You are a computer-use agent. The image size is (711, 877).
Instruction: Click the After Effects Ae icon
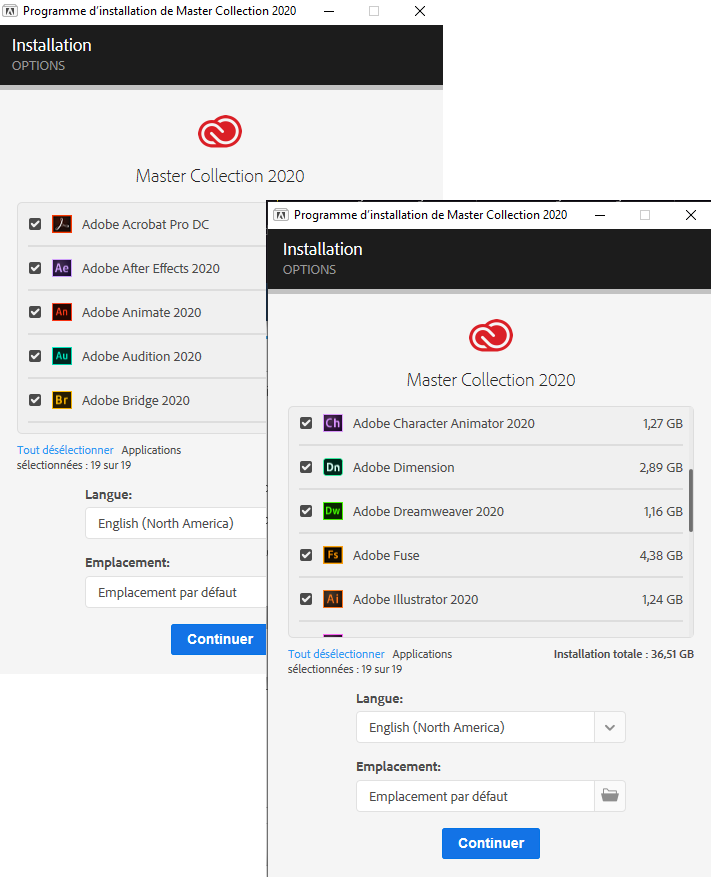(62, 268)
